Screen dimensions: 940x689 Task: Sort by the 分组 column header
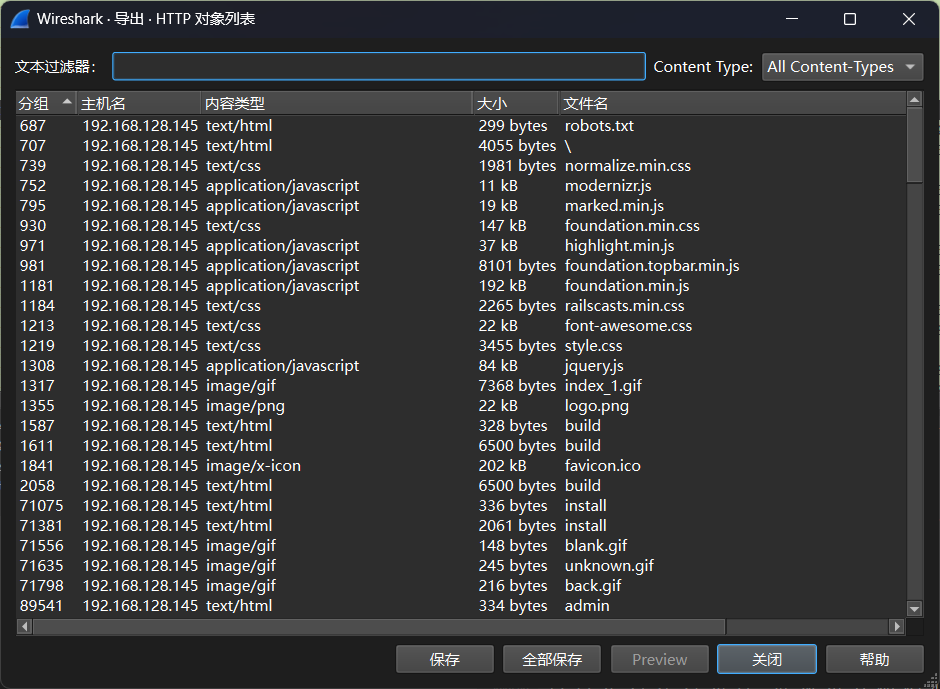pyautogui.click(x=45, y=103)
